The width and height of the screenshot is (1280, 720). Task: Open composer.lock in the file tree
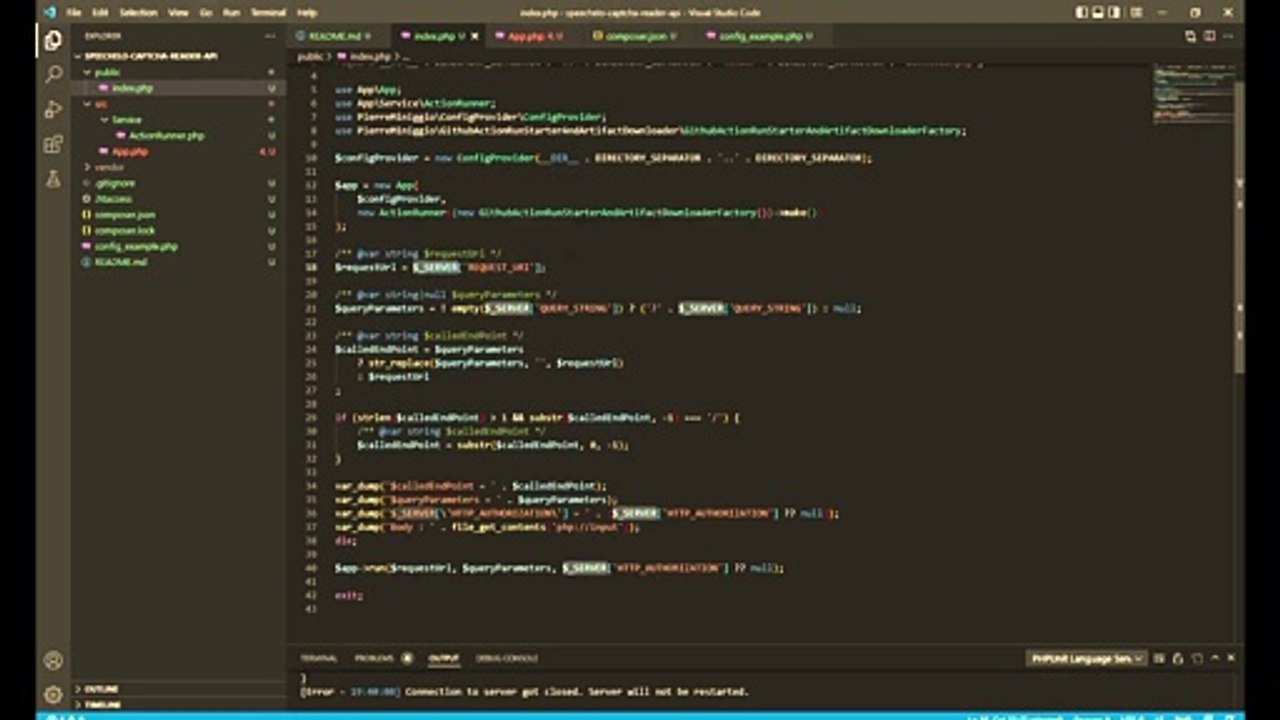pos(178,230)
